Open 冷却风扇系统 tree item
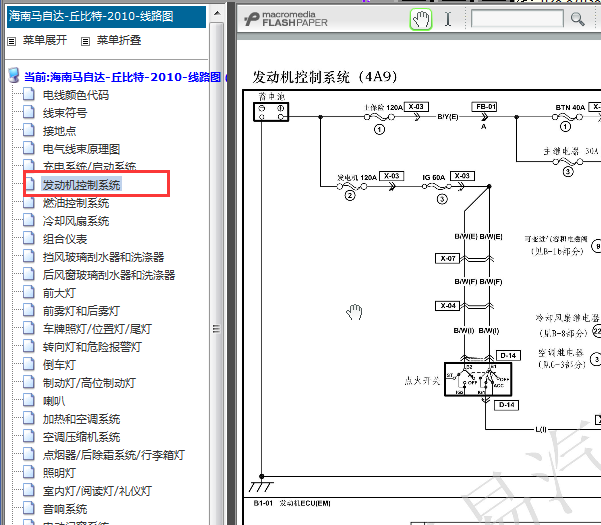 tap(76, 221)
